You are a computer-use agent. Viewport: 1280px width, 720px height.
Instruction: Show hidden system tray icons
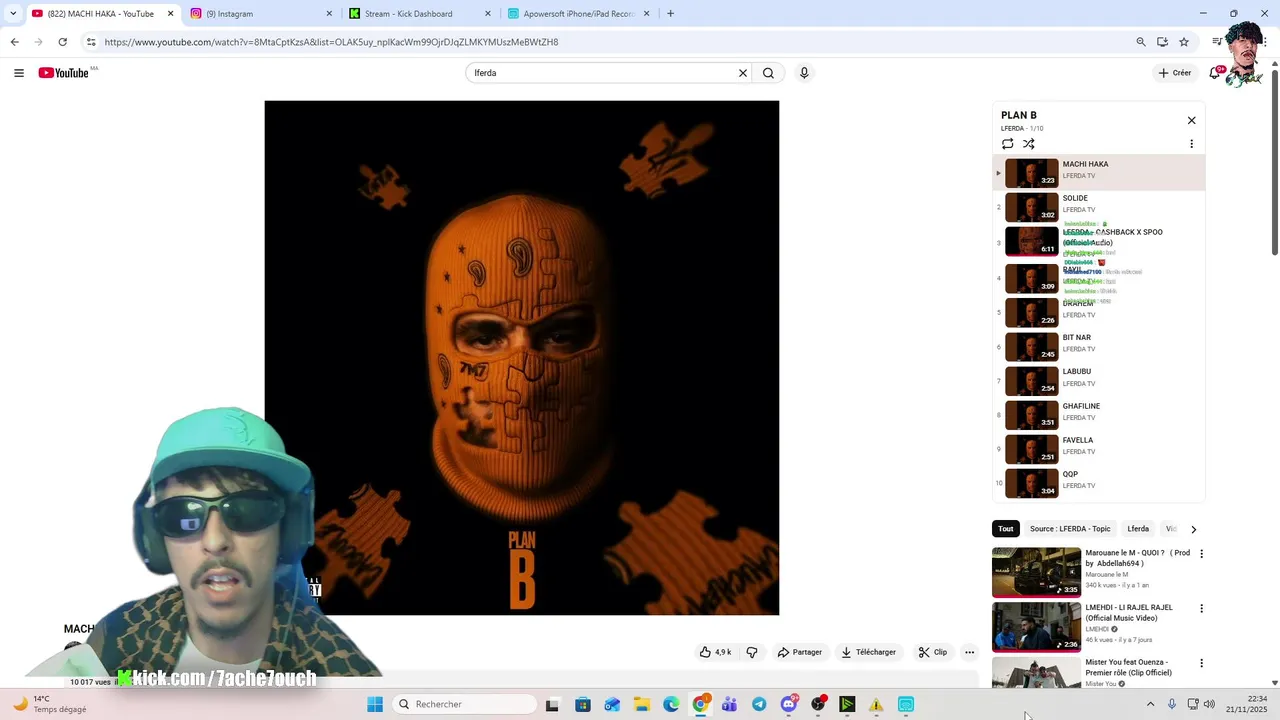click(x=1150, y=704)
